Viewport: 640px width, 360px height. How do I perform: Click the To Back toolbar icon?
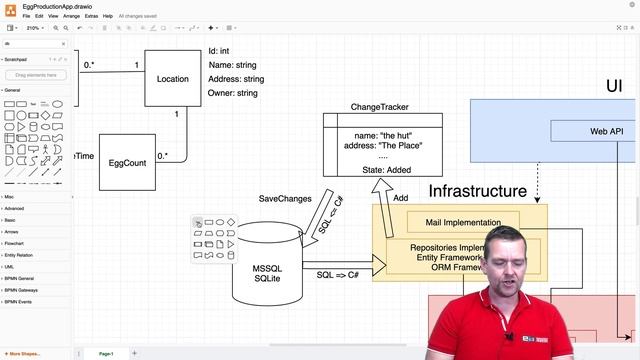[x=129, y=28]
